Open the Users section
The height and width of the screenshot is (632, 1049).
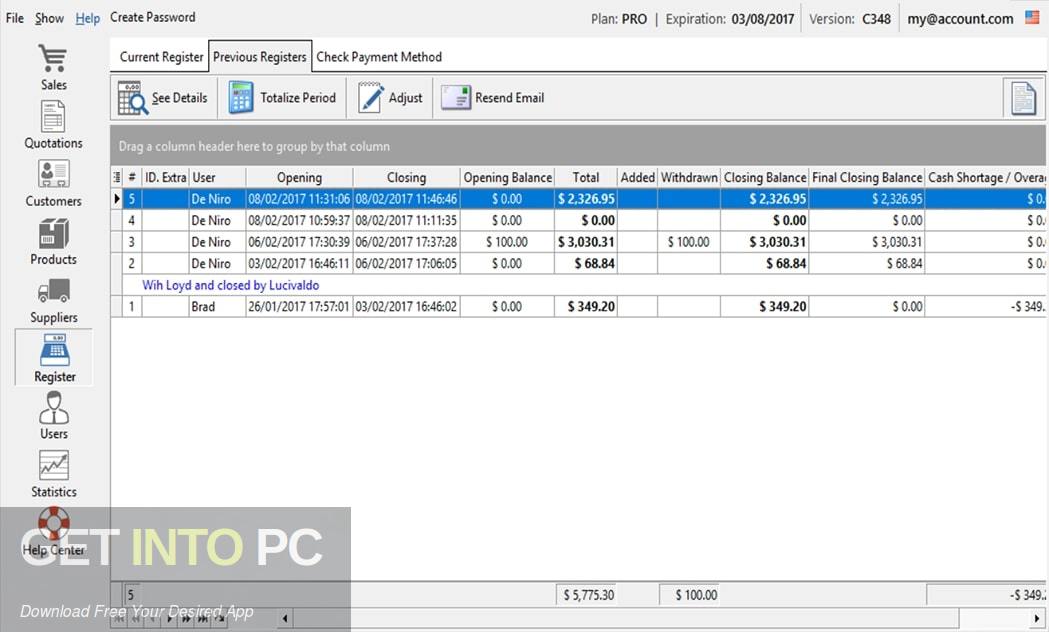coord(54,415)
